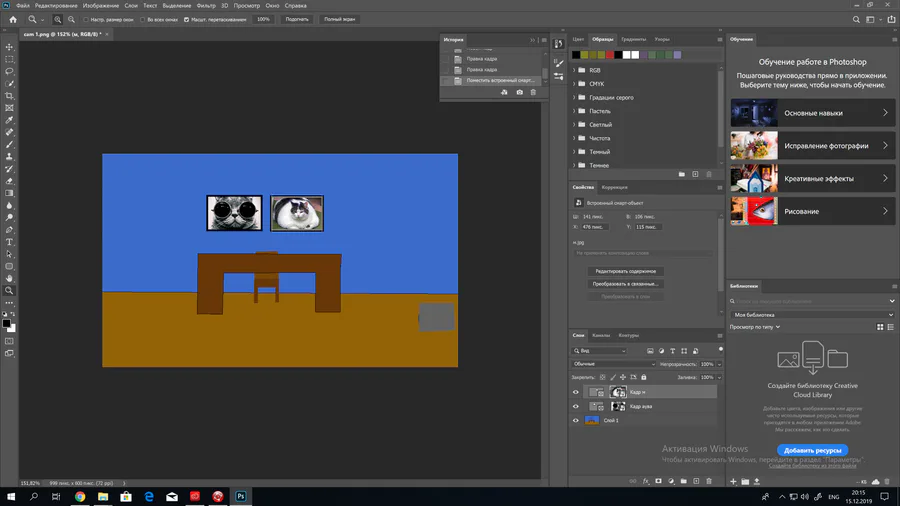Toggle the 'Во всех окнах' checkbox

coord(143,20)
